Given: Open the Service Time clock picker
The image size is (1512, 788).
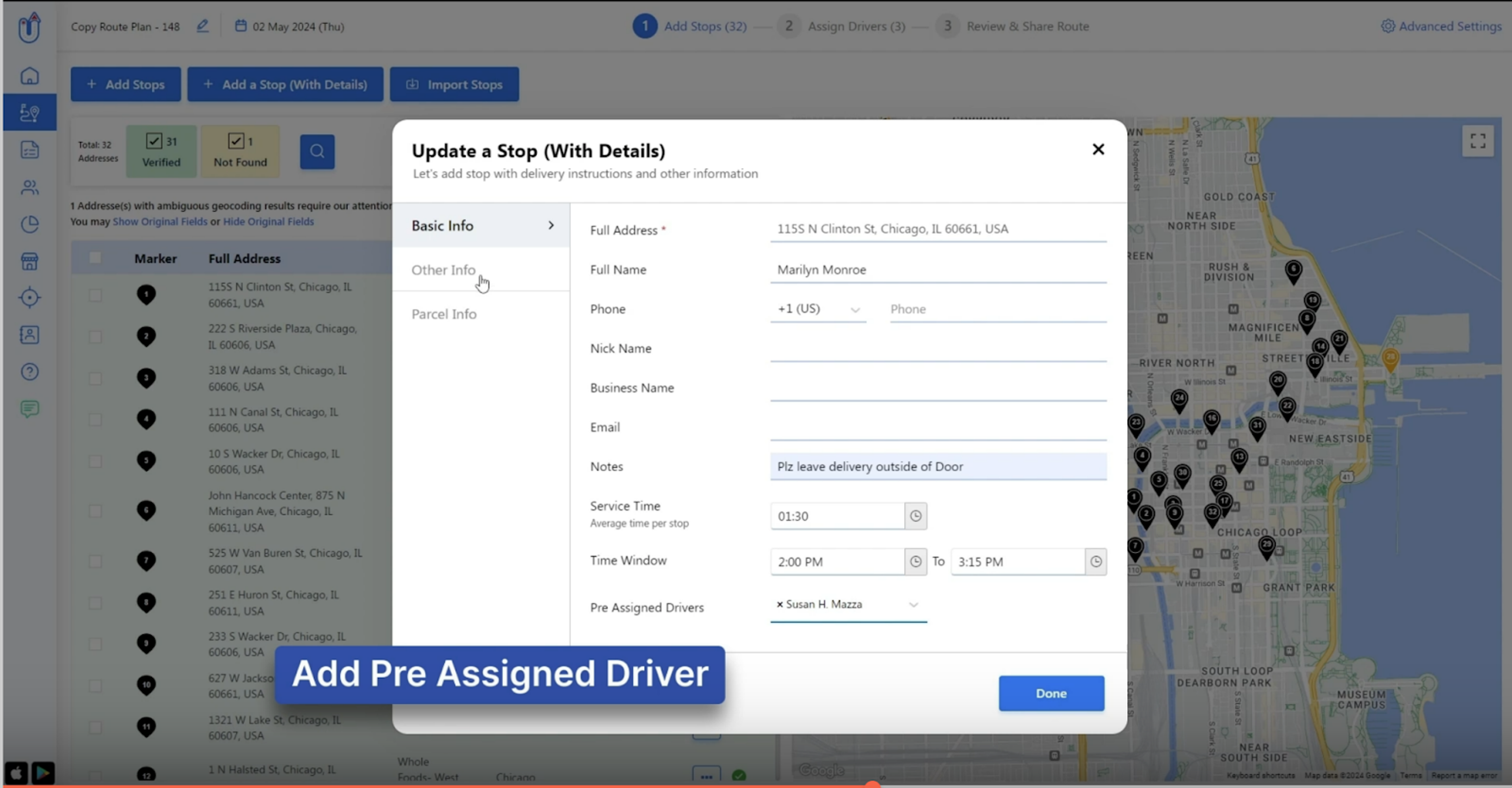Looking at the screenshot, I should [x=915, y=516].
